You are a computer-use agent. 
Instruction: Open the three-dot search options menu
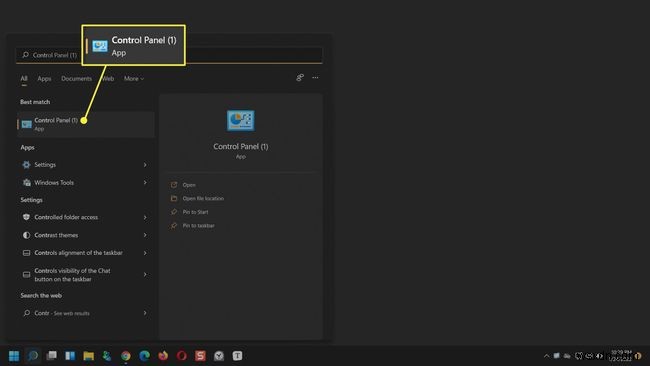click(x=315, y=78)
